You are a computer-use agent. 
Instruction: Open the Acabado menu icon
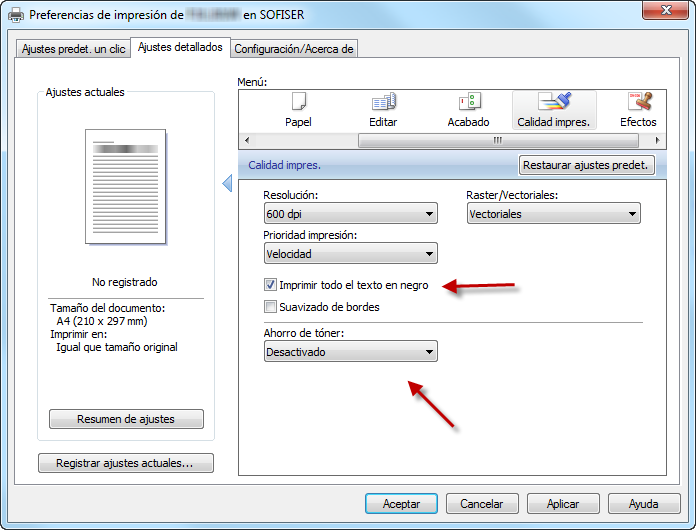[x=468, y=102]
